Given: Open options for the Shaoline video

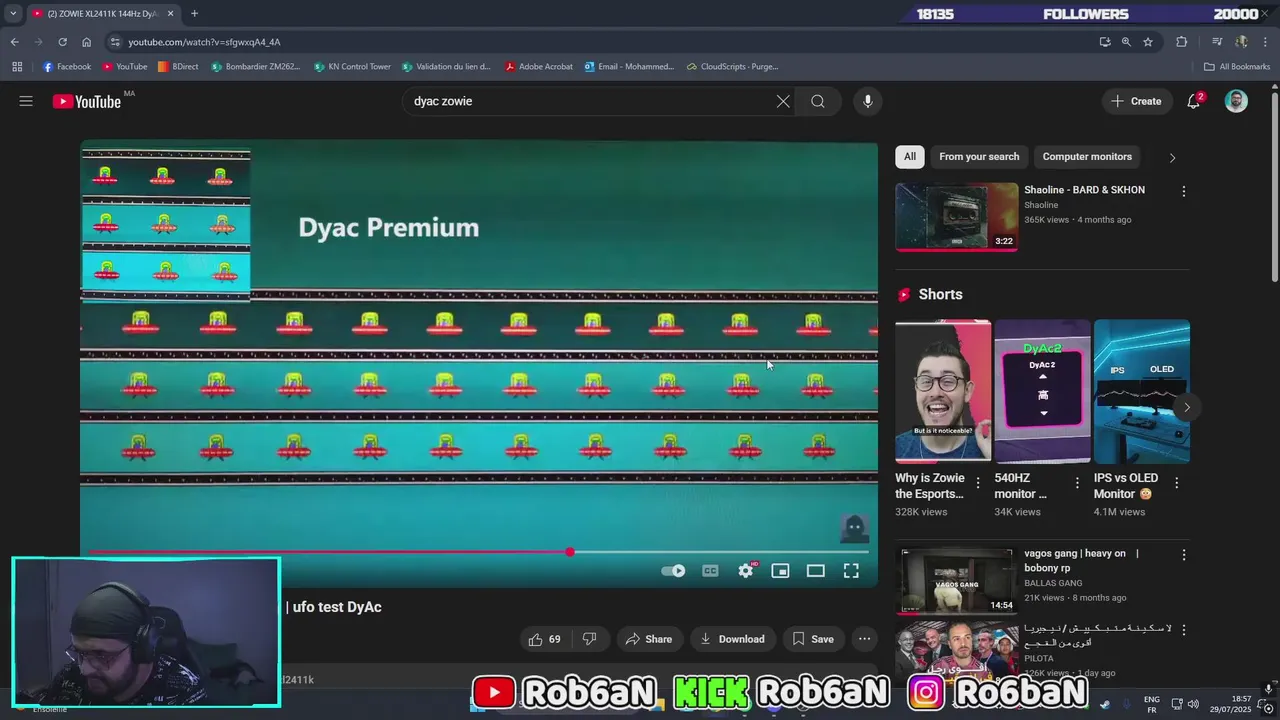Looking at the screenshot, I should [1184, 191].
